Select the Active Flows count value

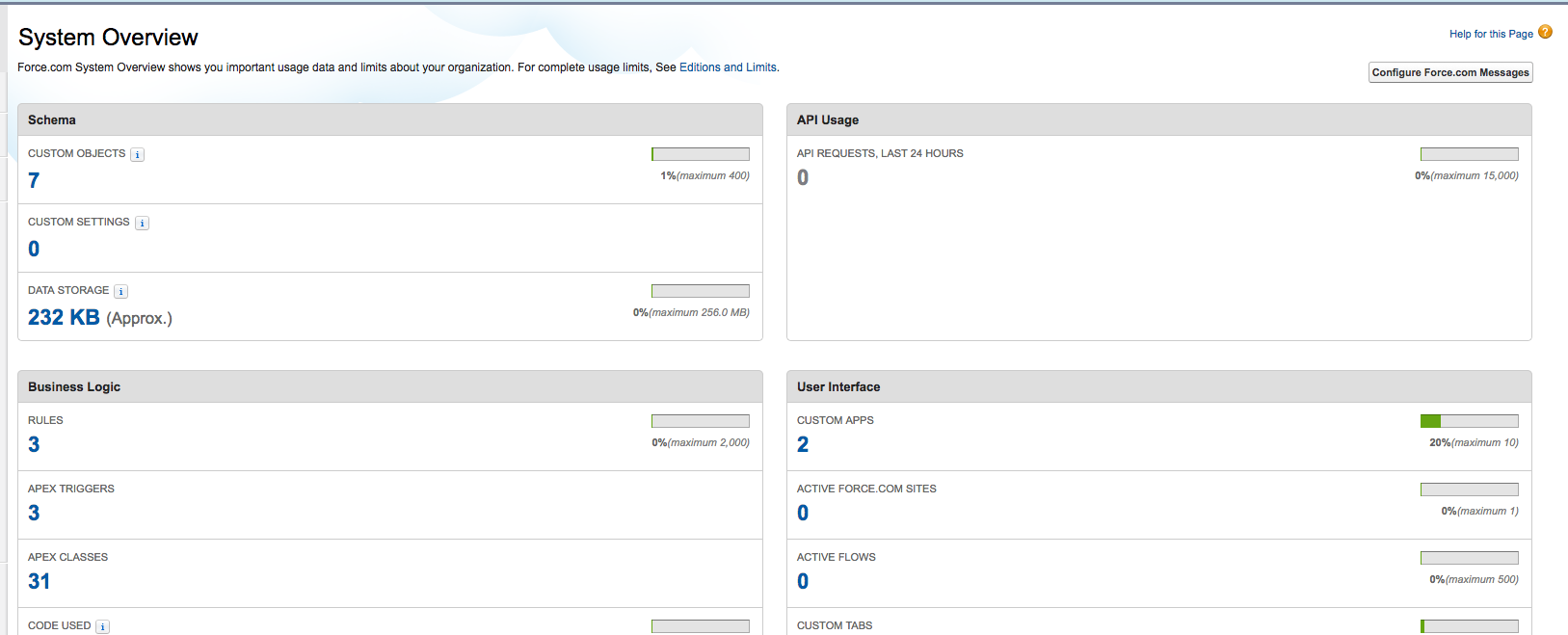click(x=803, y=581)
